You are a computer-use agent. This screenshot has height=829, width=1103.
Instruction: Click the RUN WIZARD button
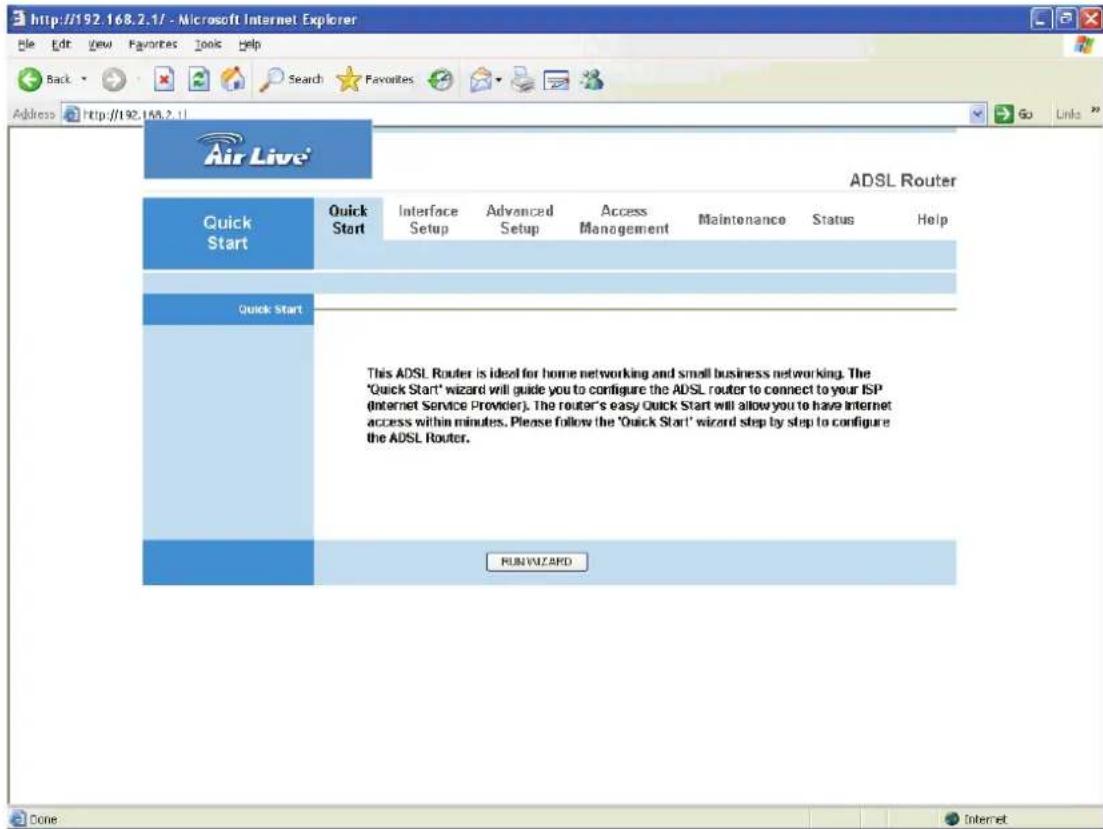537,562
